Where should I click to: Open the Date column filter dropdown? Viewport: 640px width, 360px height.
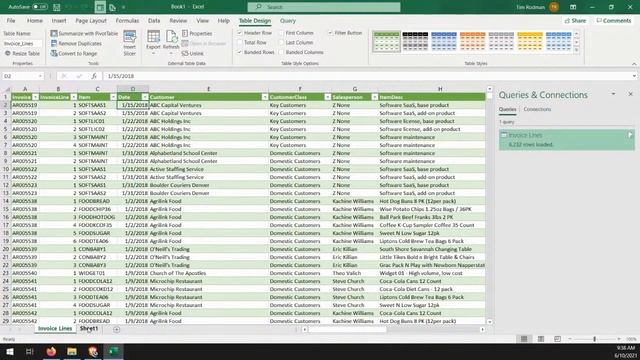(145, 97)
